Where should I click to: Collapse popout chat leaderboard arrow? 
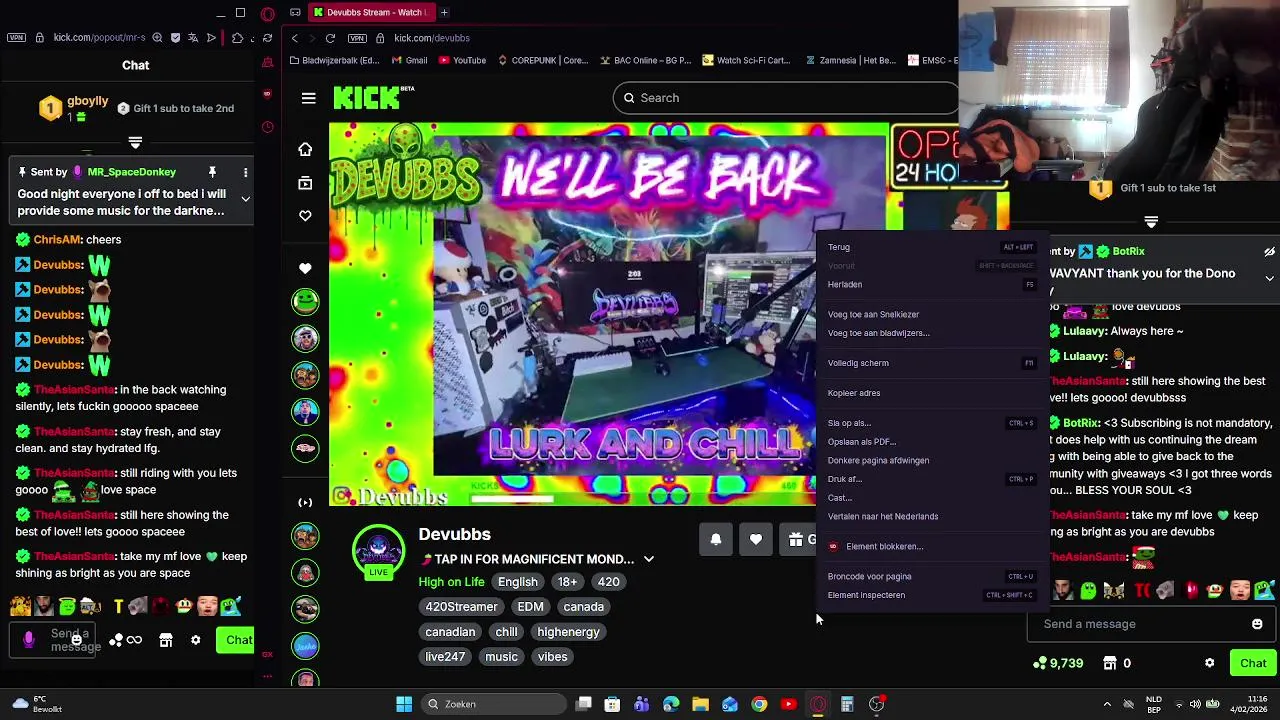pyautogui.click(x=135, y=143)
